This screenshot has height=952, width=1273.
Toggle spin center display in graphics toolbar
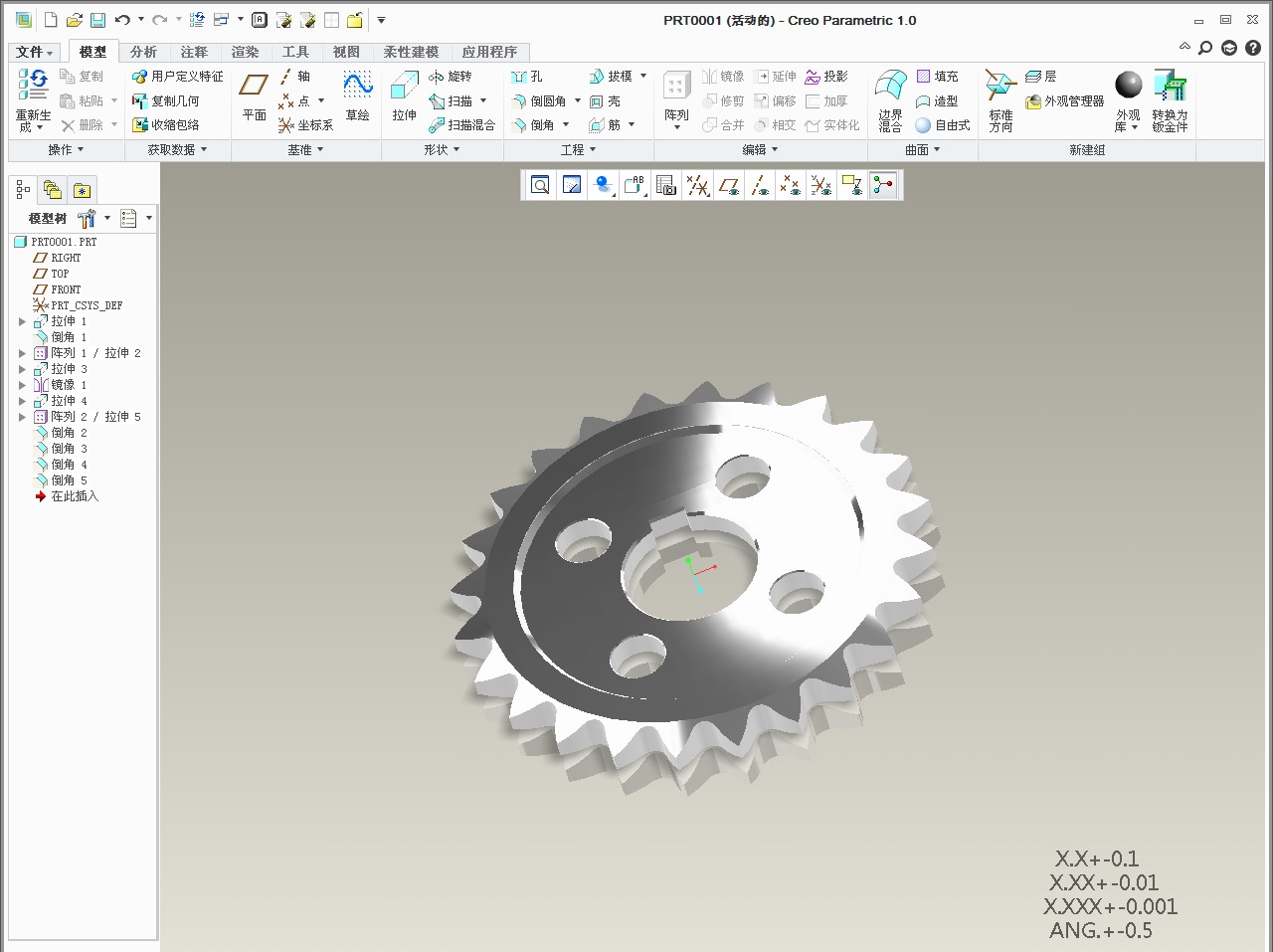coord(883,185)
